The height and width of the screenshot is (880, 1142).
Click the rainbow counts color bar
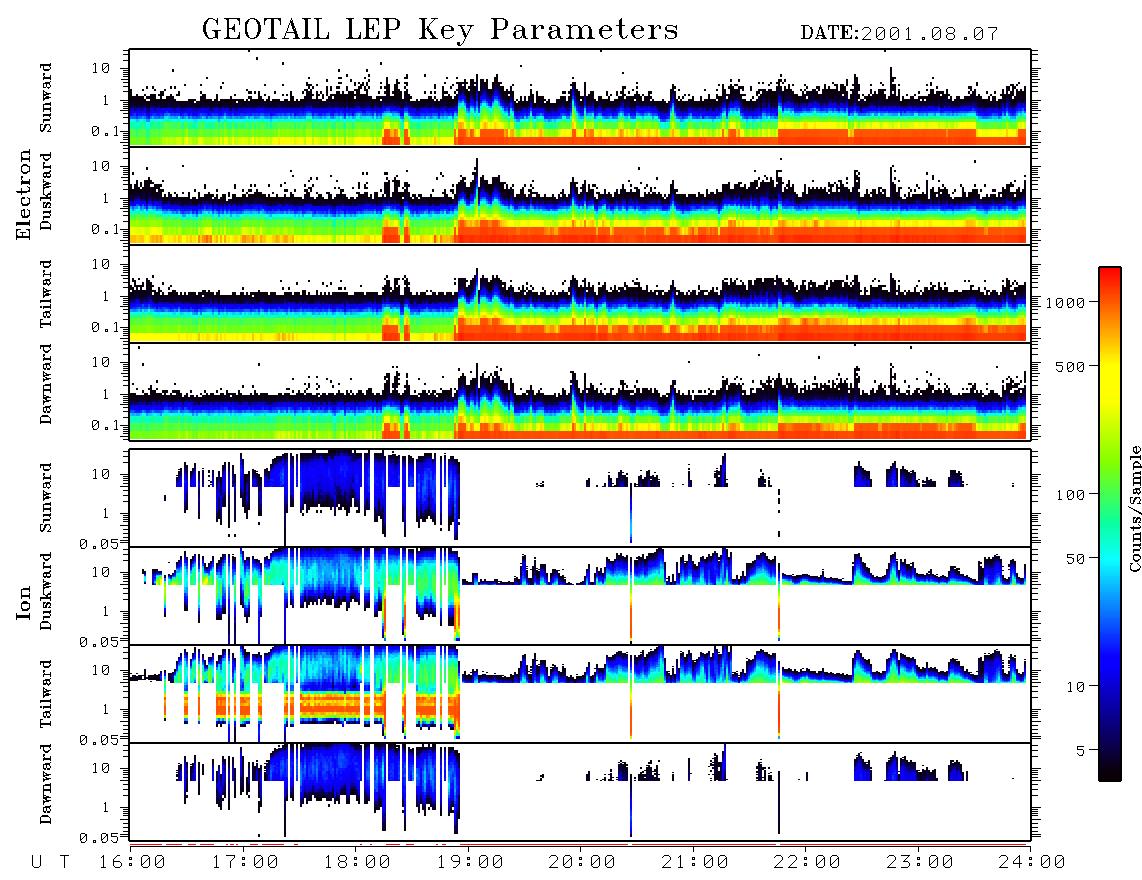[1110, 524]
